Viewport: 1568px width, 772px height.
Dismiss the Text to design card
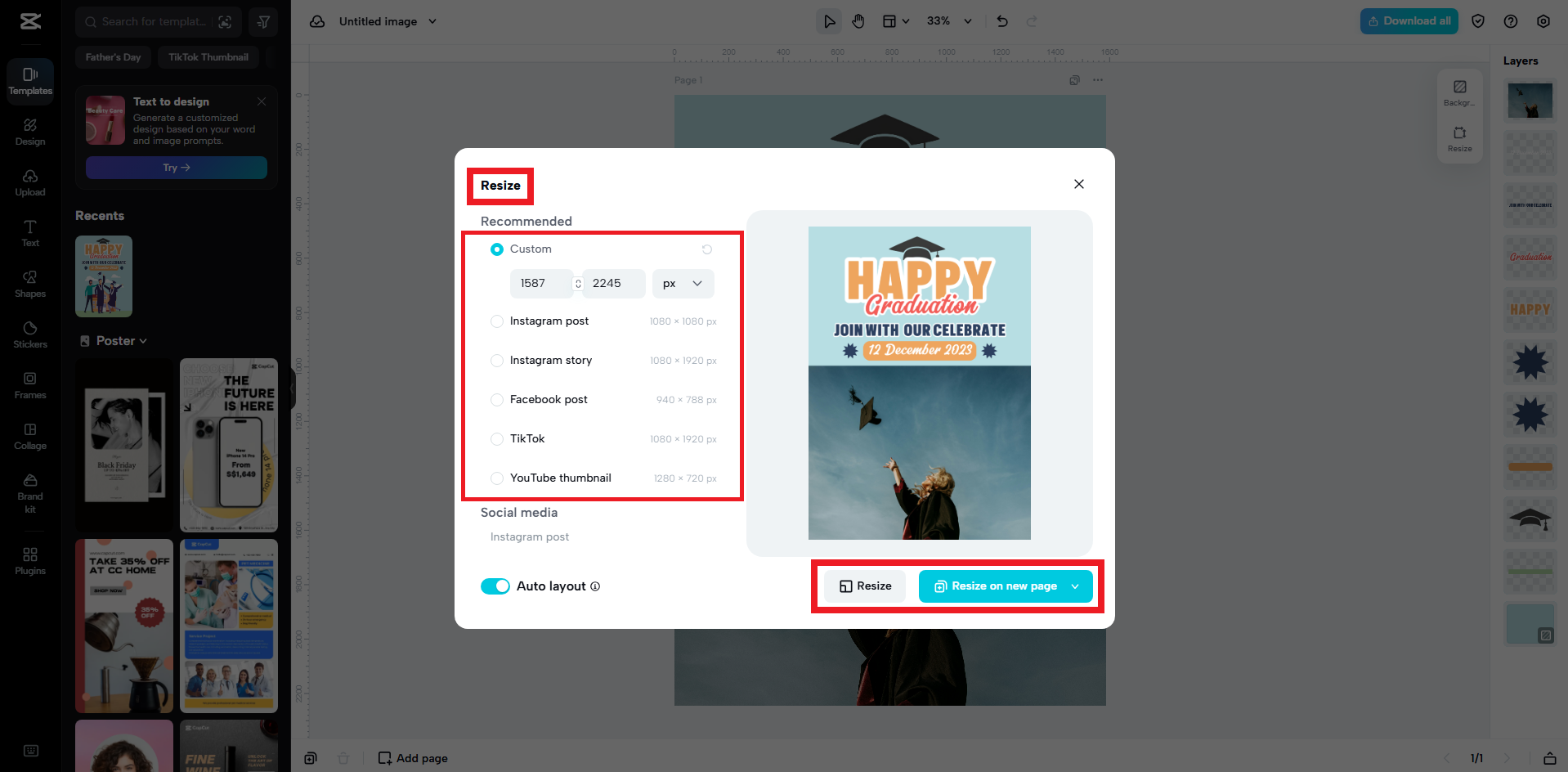262,101
